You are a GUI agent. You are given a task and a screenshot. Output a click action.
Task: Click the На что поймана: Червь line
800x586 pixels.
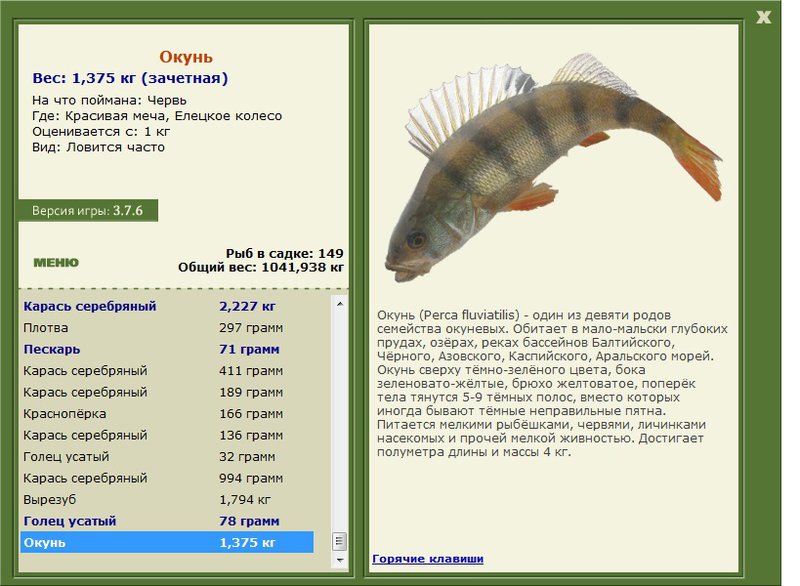109,100
